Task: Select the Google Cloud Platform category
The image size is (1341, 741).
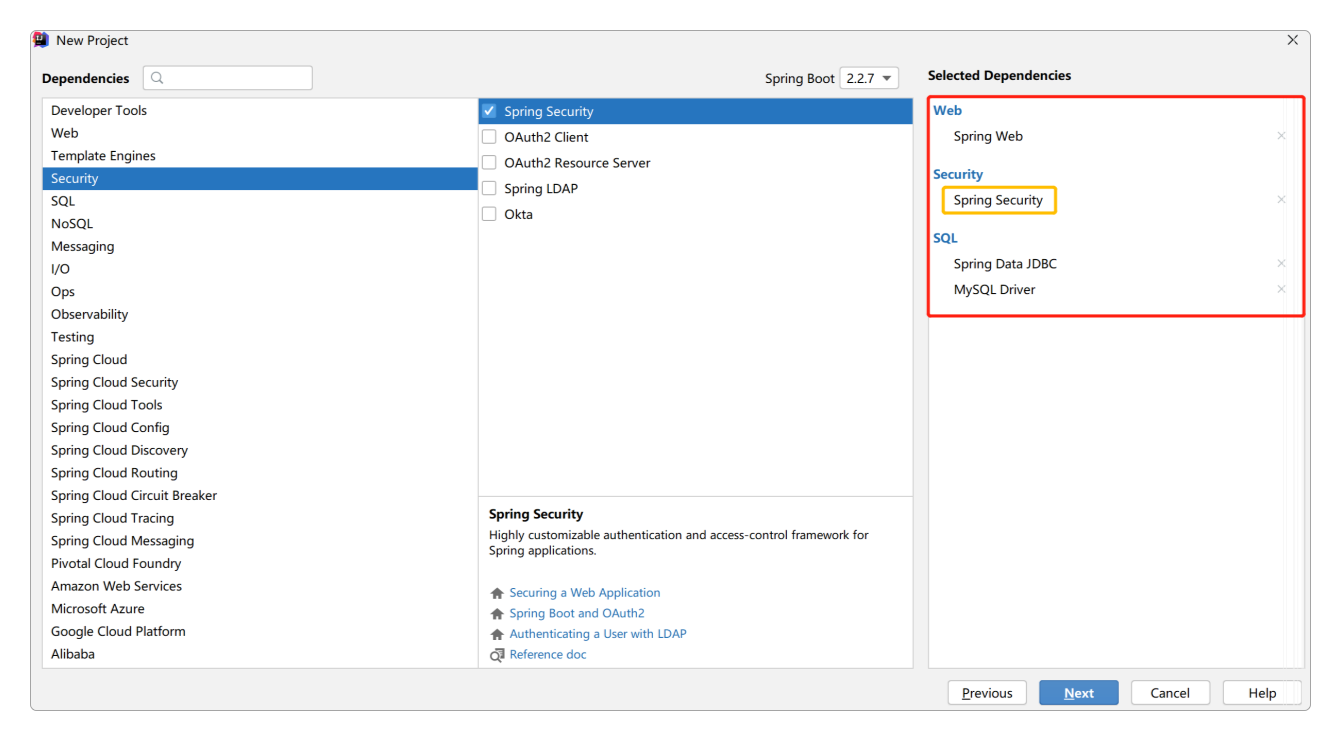Action: pyautogui.click(x=260, y=632)
